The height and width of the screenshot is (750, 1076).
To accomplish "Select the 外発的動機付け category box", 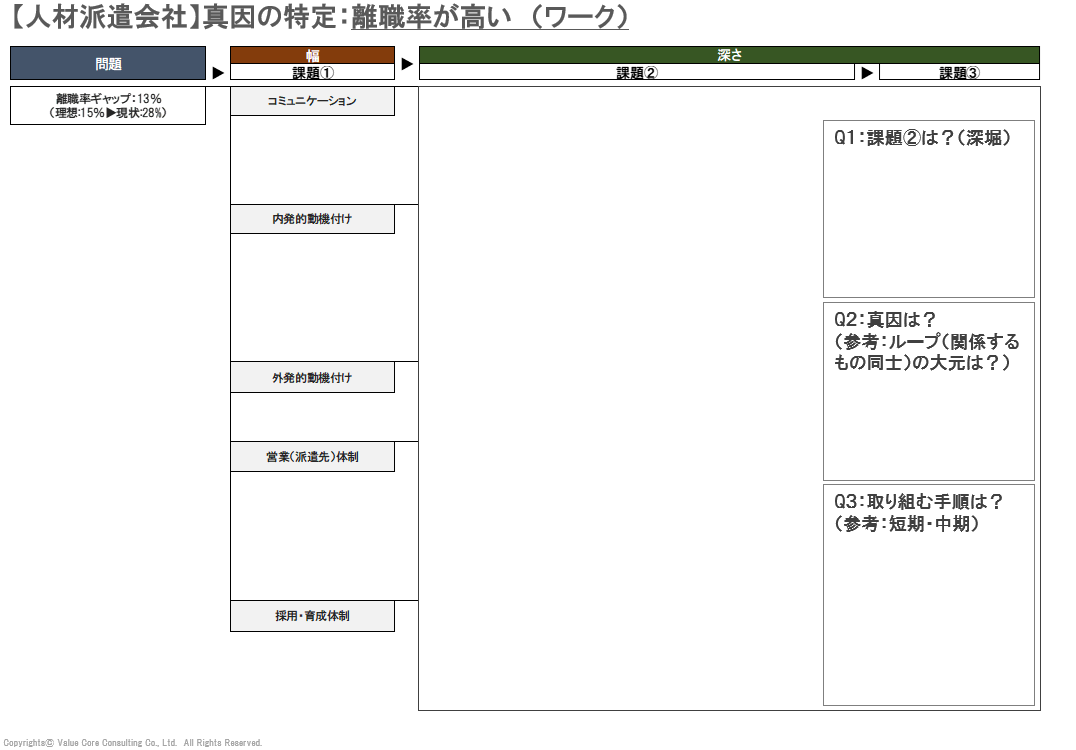I will pyautogui.click(x=312, y=378).
